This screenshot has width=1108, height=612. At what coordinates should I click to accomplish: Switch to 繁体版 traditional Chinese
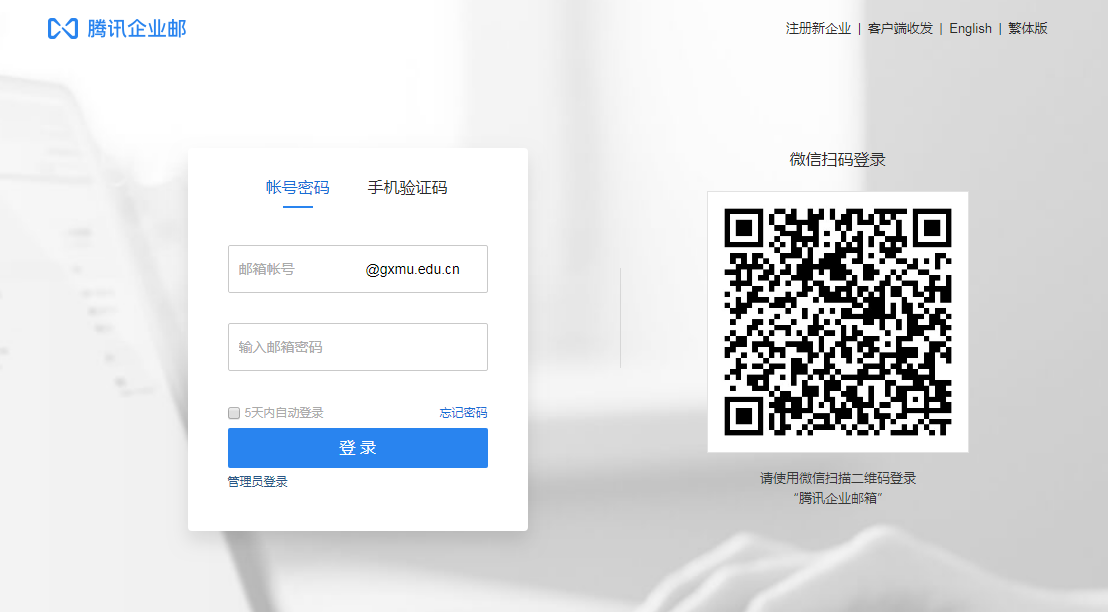coord(1027,28)
